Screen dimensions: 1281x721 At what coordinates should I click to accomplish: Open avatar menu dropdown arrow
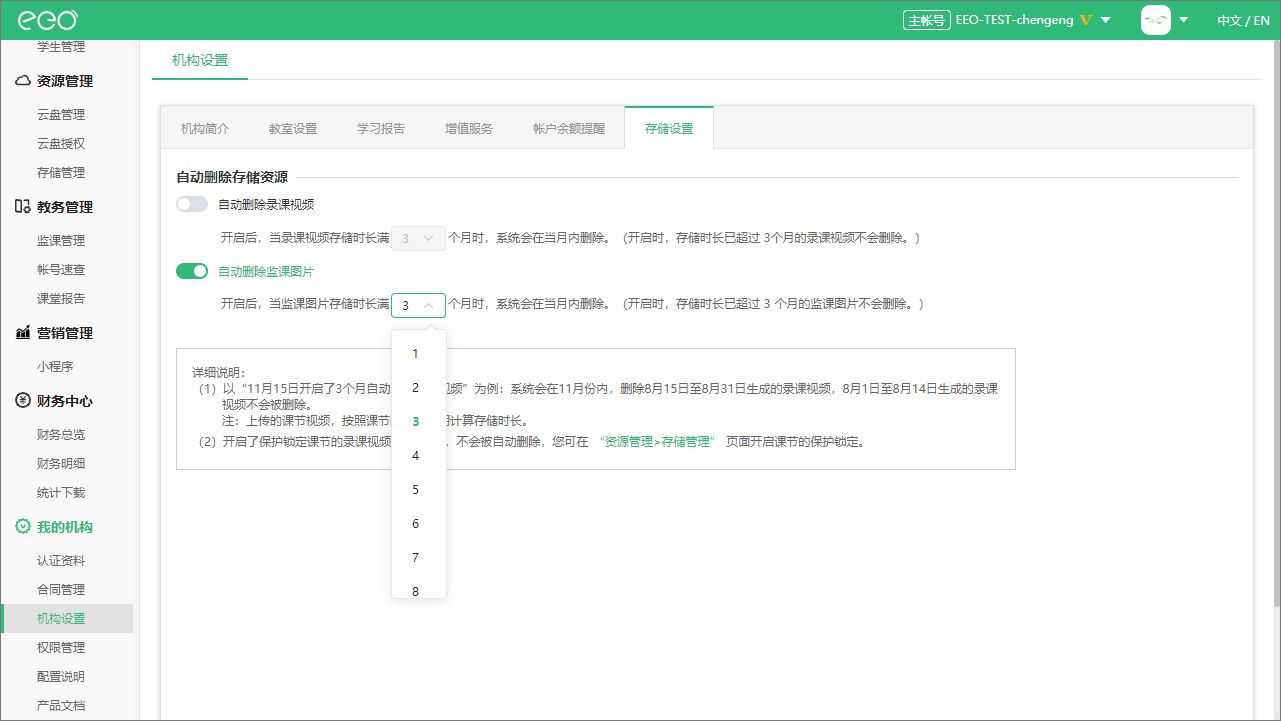click(x=1183, y=20)
